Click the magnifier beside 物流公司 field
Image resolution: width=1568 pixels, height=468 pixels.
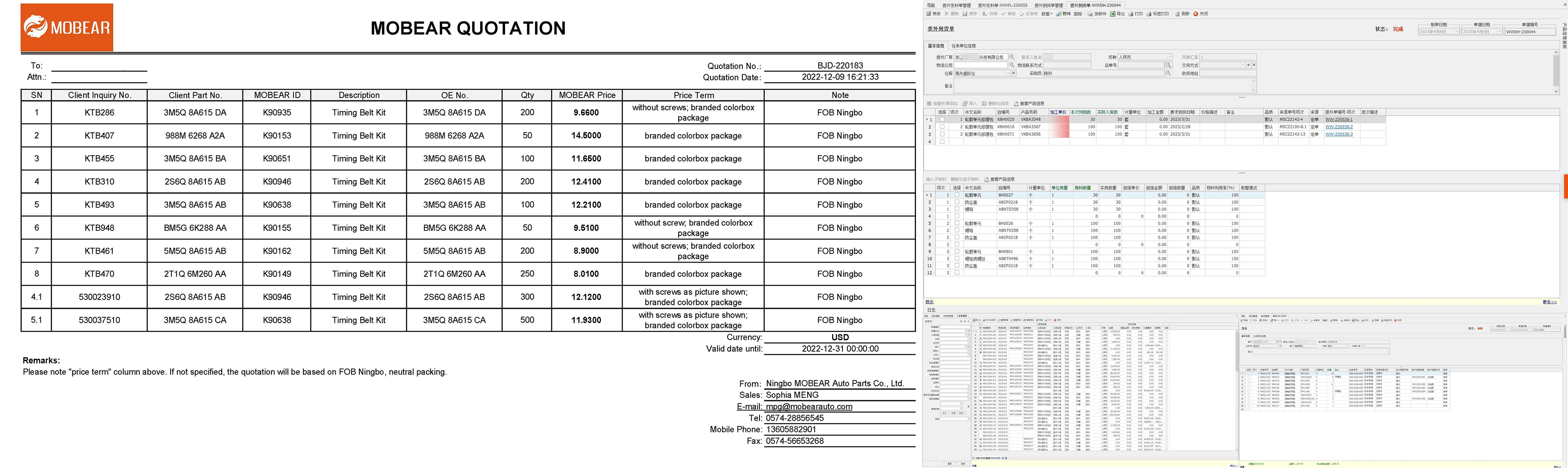click(x=1012, y=65)
